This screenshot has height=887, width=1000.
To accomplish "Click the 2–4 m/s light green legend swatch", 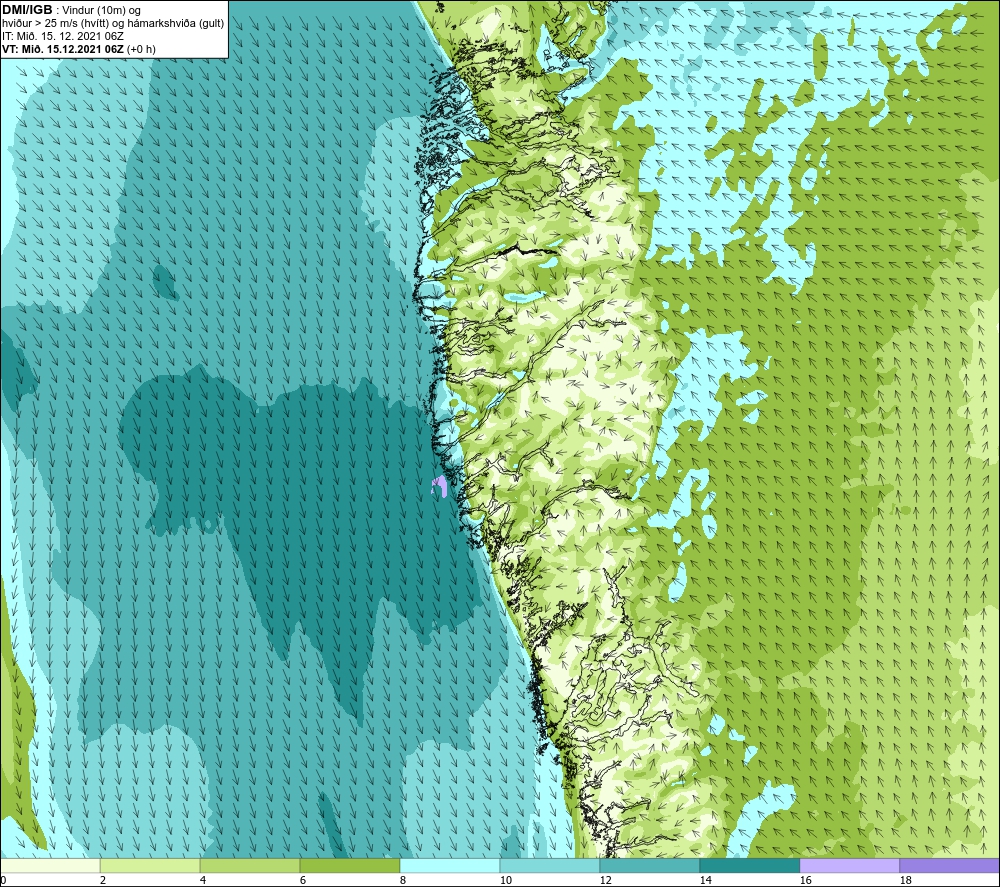I will [x=150, y=865].
